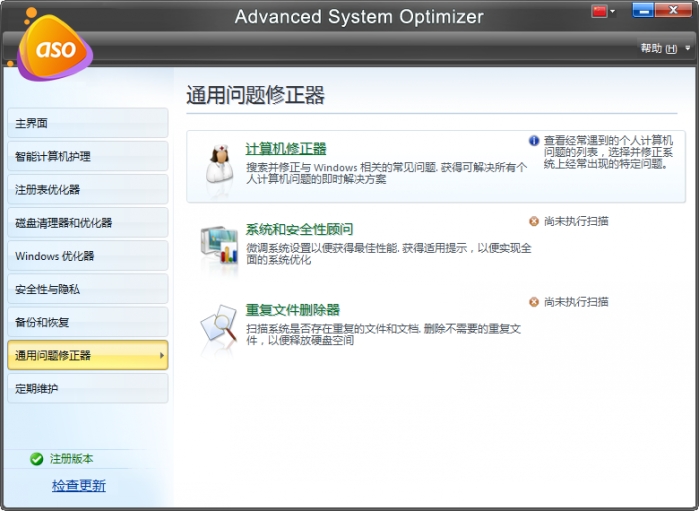Click the 重复文件删除器 description text

(383, 334)
